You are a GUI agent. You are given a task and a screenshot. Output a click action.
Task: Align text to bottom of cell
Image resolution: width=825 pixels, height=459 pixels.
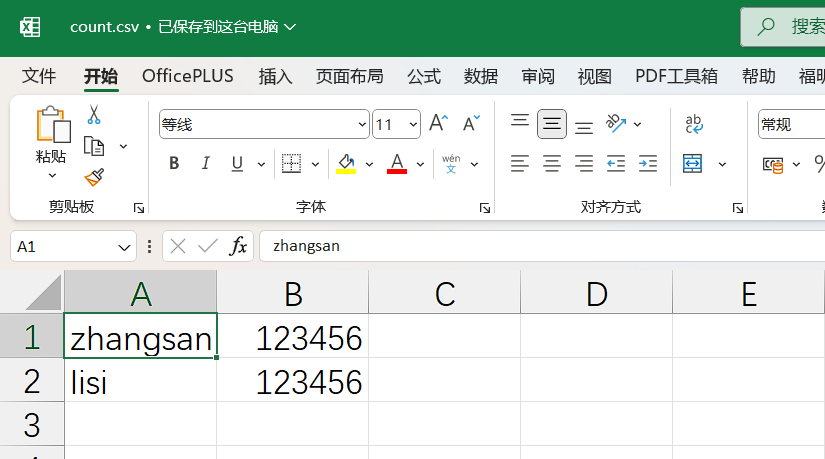[584, 128]
